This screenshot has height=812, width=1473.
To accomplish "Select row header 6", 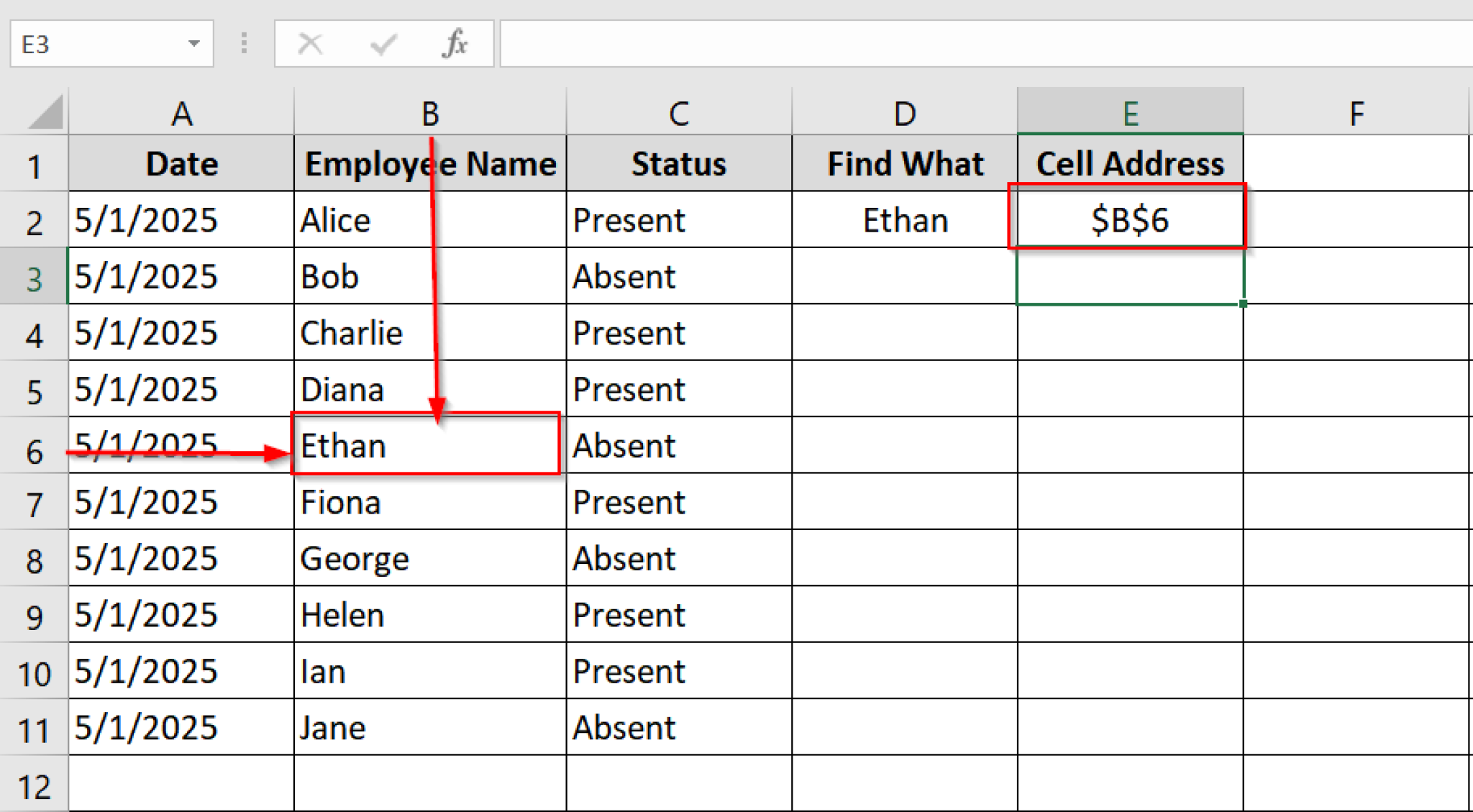I will pyautogui.click(x=35, y=446).
